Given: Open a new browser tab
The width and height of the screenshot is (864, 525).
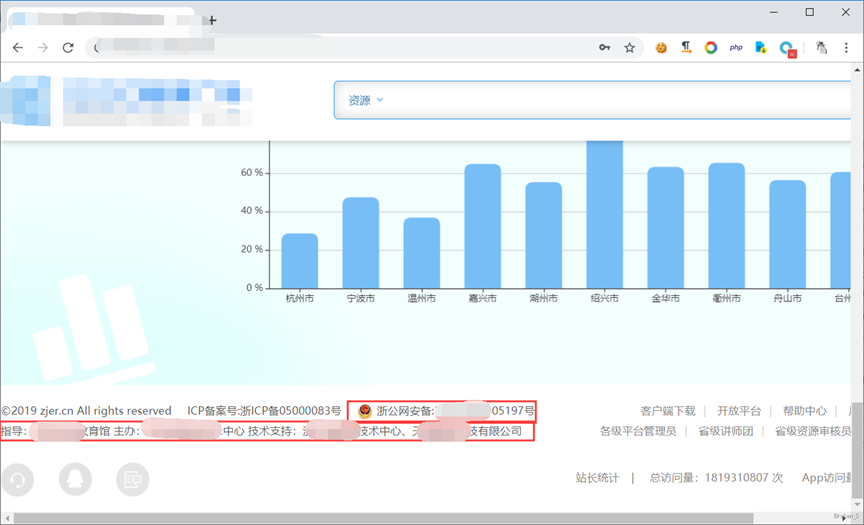Looking at the screenshot, I should click(x=212, y=20).
